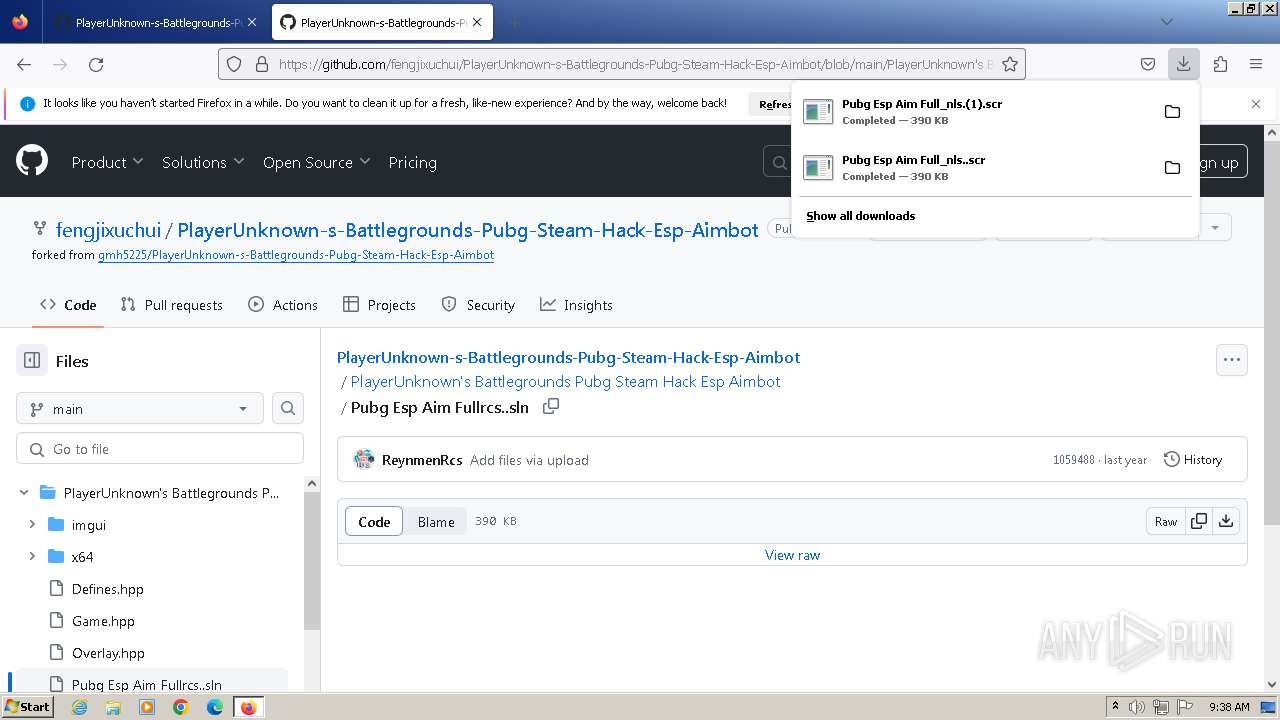This screenshot has height=720, width=1280.
Task: Expand Solutions menu in GitHub header
Action: point(203,162)
